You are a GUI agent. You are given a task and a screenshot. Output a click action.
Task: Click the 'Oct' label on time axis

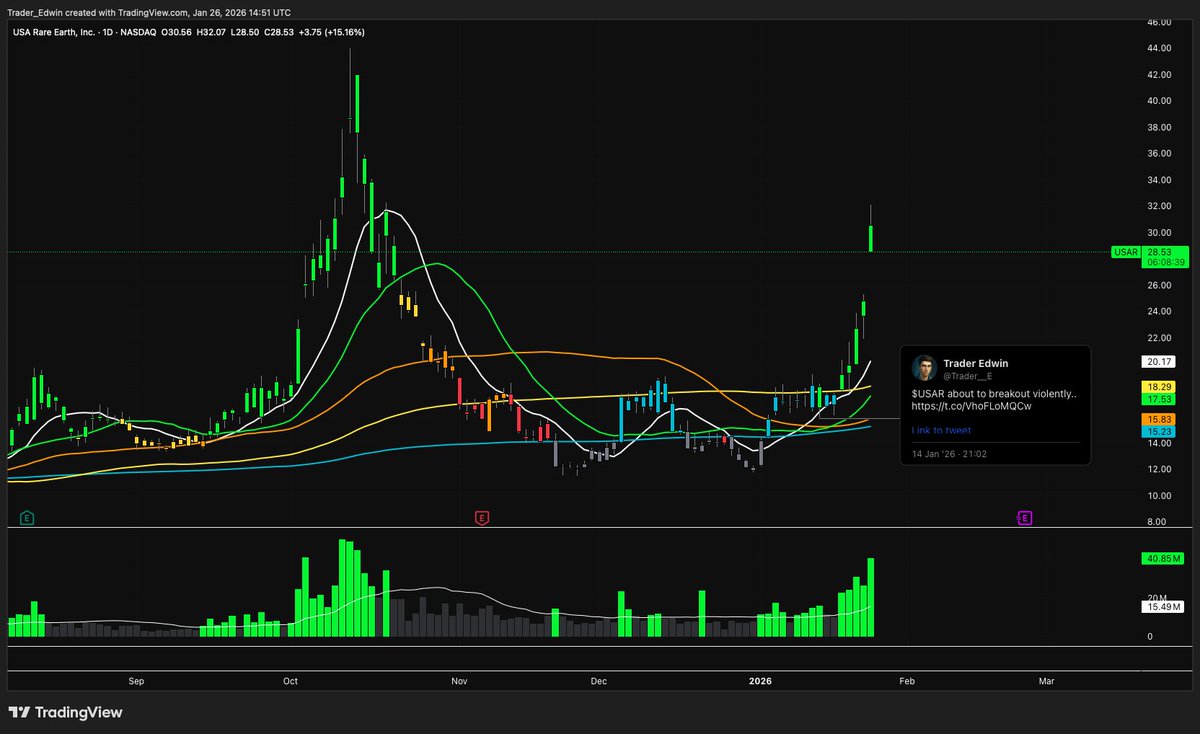(291, 681)
